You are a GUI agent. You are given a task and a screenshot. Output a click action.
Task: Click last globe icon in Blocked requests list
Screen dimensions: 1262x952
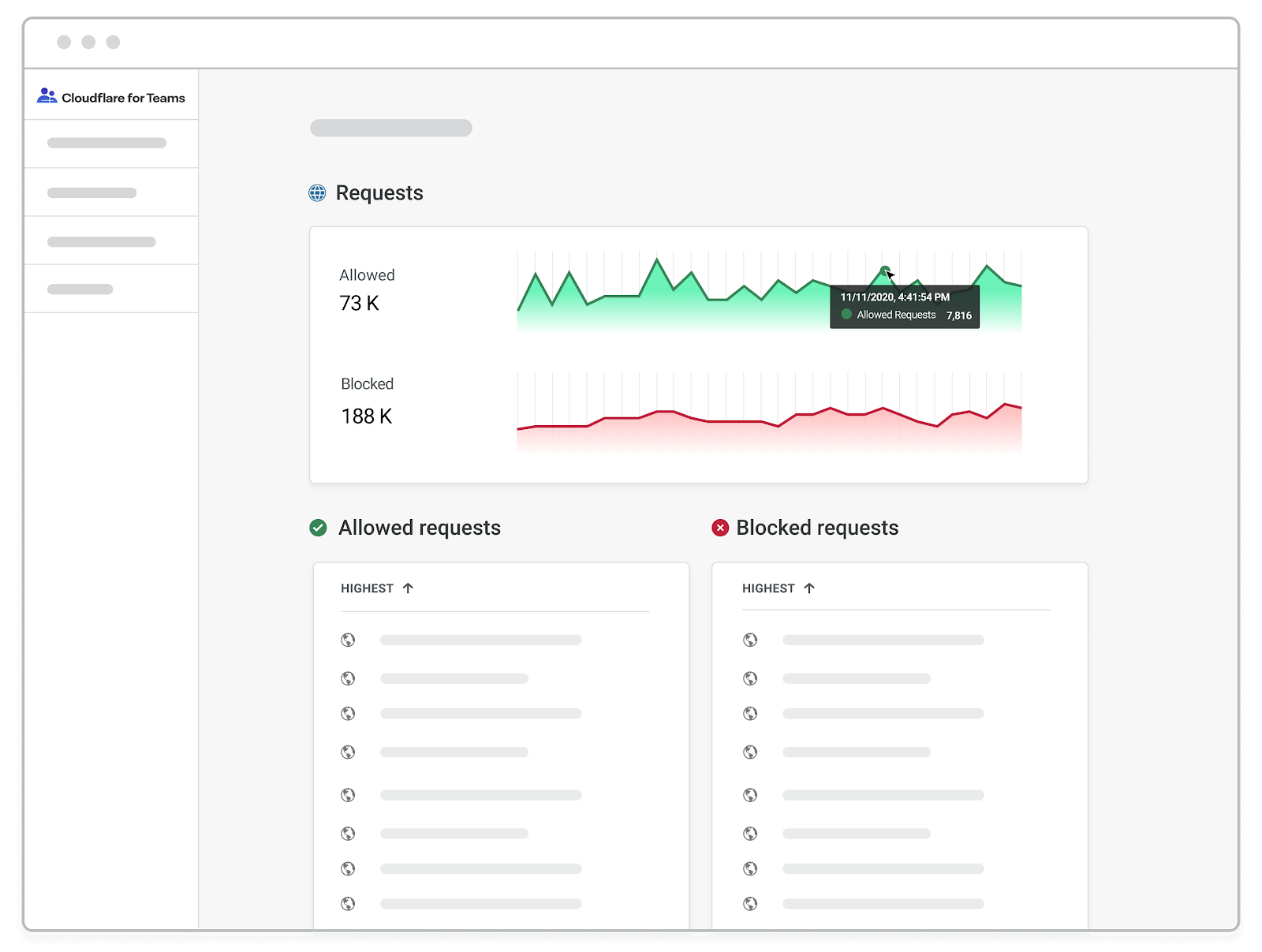[750, 903]
